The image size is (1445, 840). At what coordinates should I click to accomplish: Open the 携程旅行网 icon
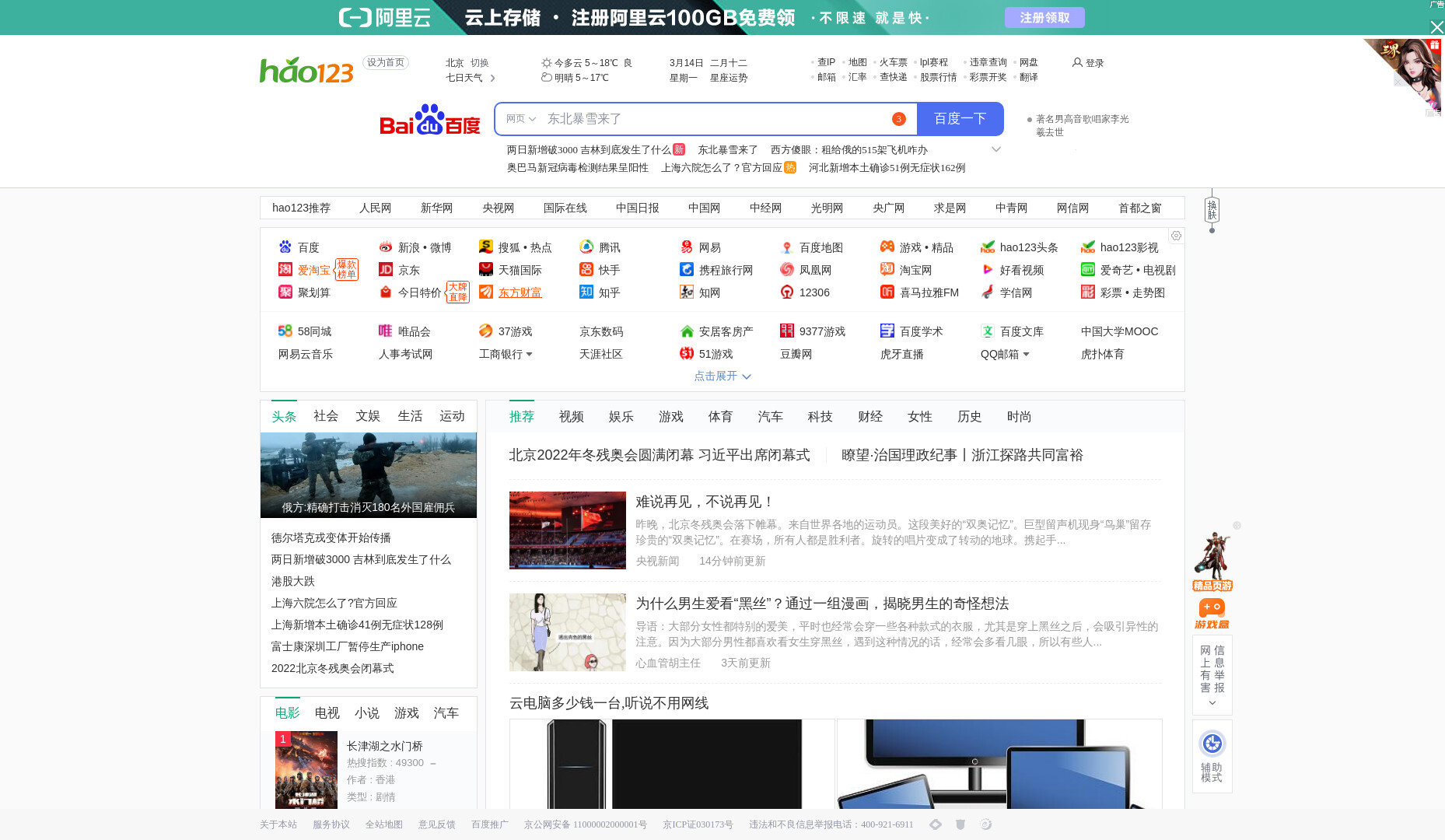[687, 270]
